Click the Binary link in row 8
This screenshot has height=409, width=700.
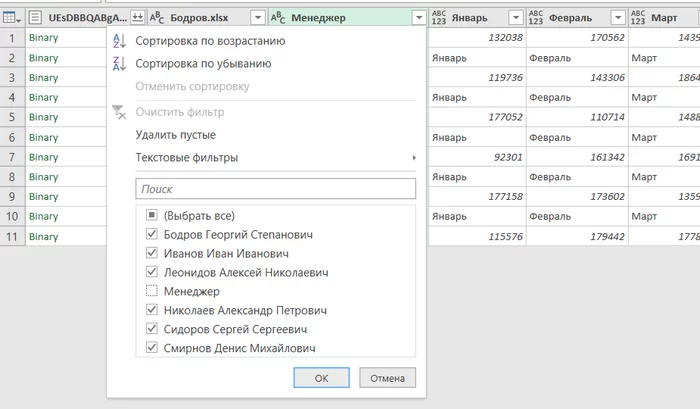click(43, 177)
